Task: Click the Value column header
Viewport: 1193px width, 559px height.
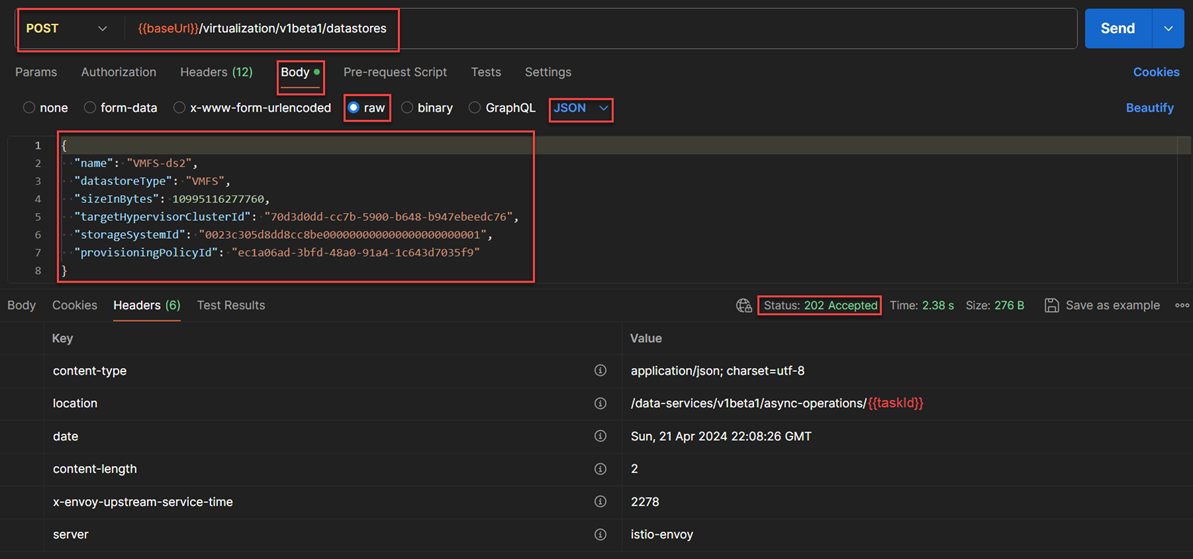Action: coord(646,338)
